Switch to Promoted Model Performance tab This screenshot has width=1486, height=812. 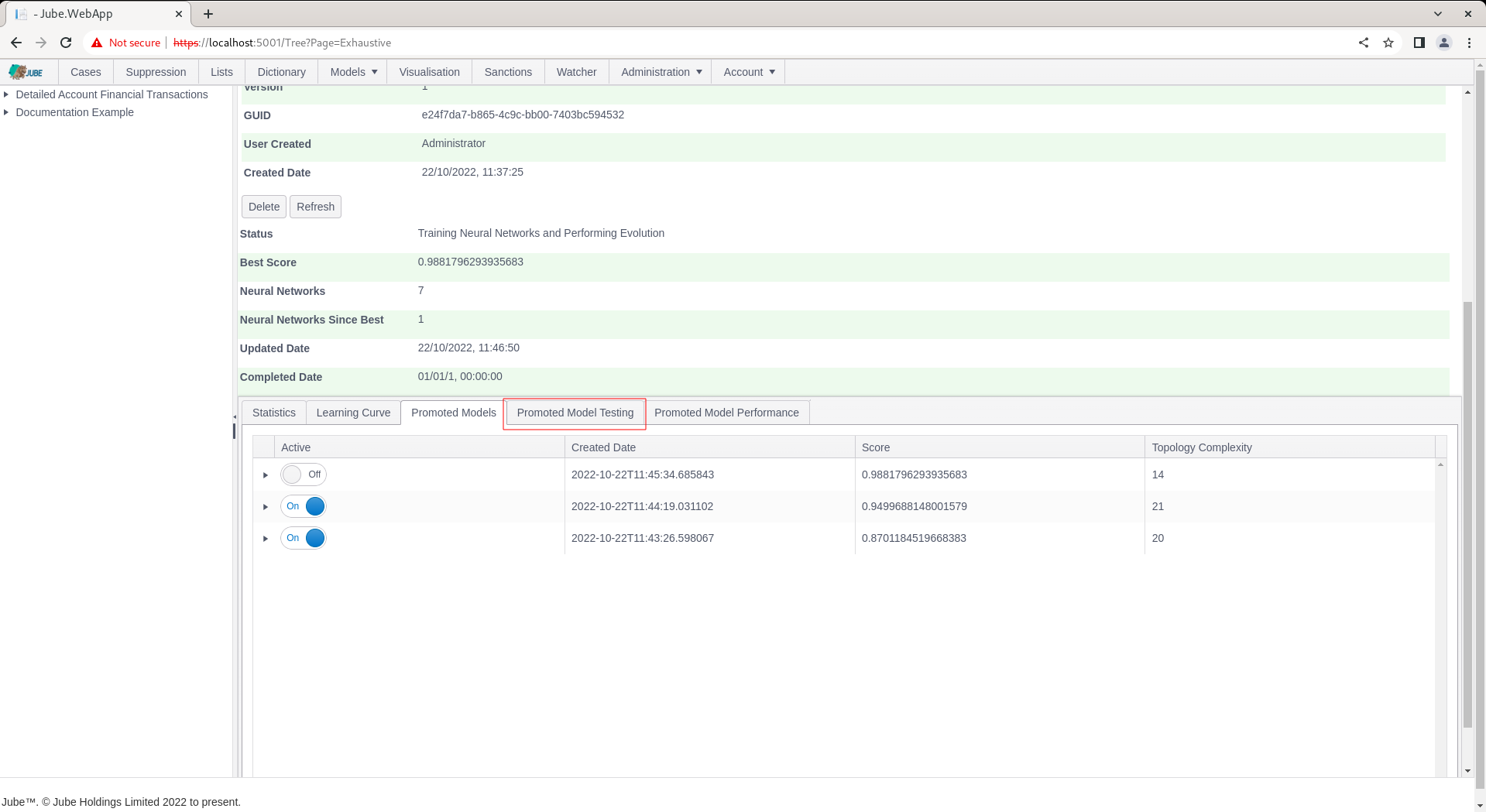tap(726, 413)
